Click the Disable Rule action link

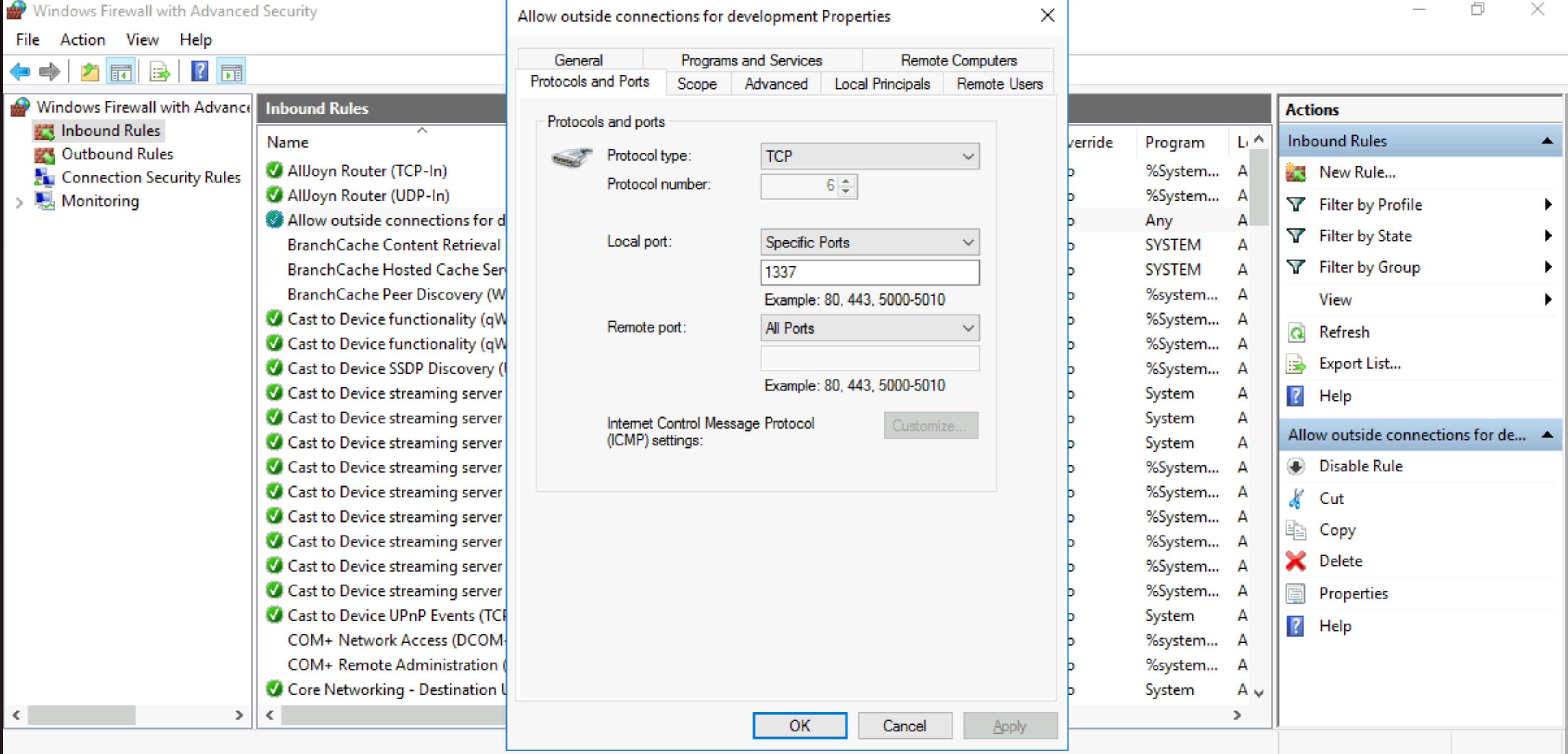point(1361,466)
